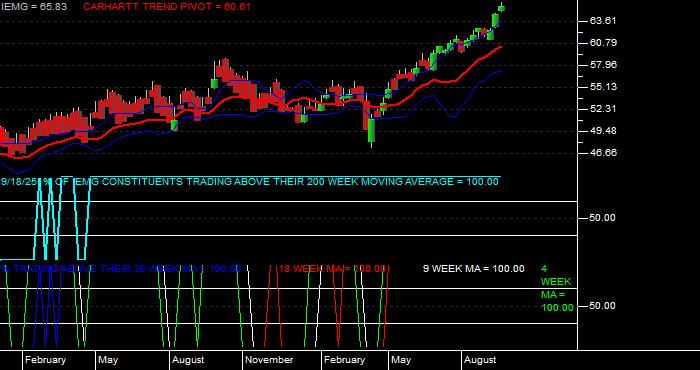
Task: Click the second February marker on the time axis
Action: click(x=344, y=360)
